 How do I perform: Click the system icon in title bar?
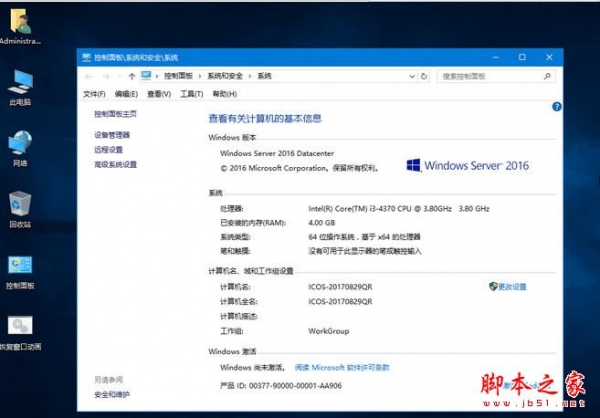[x=86, y=57]
